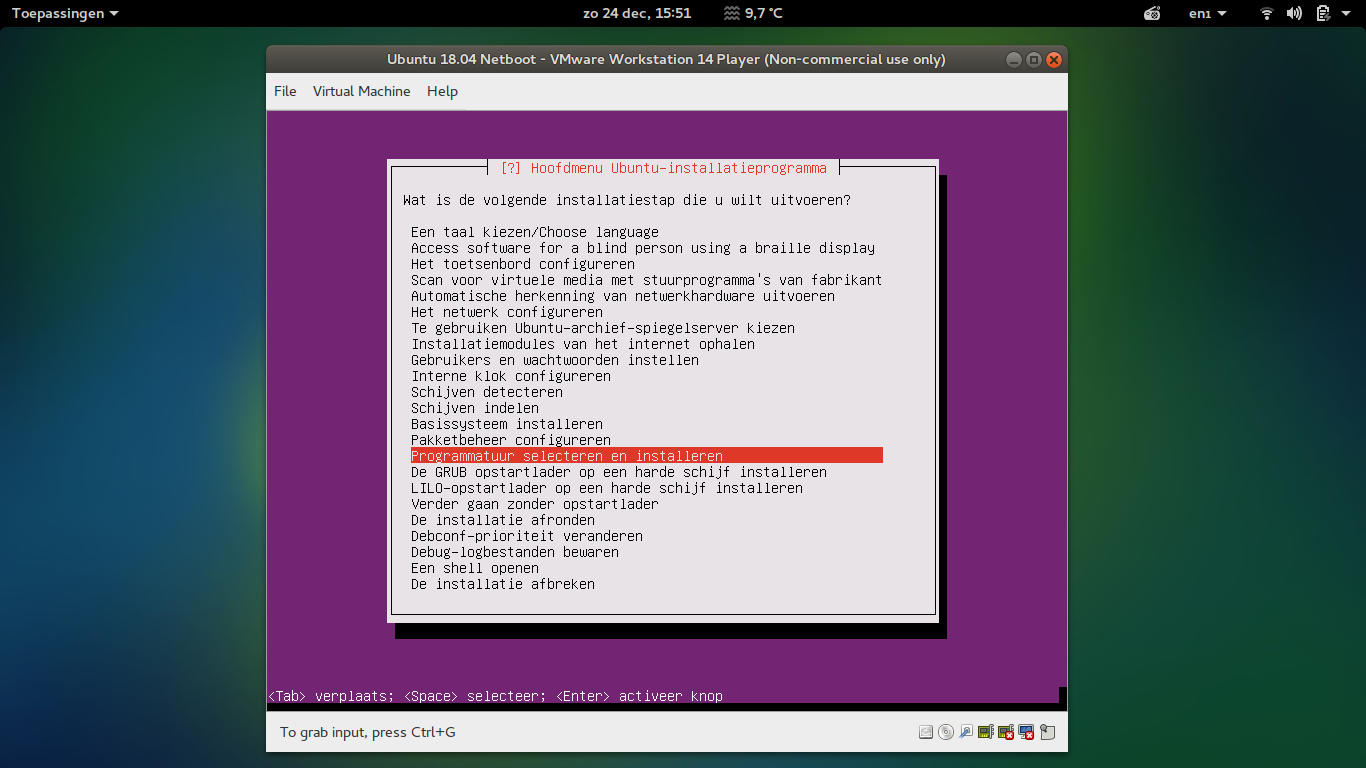Viewport: 1366px width, 768px height.
Task: Select 'De installatie afbreken'
Action: [x=503, y=584]
